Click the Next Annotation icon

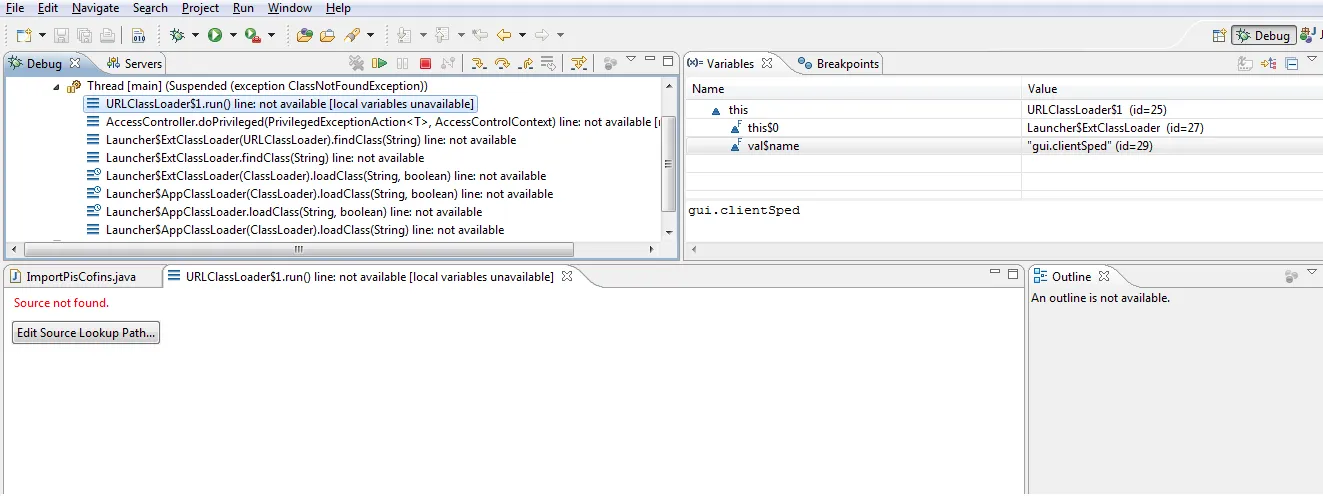(x=404, y=35)
